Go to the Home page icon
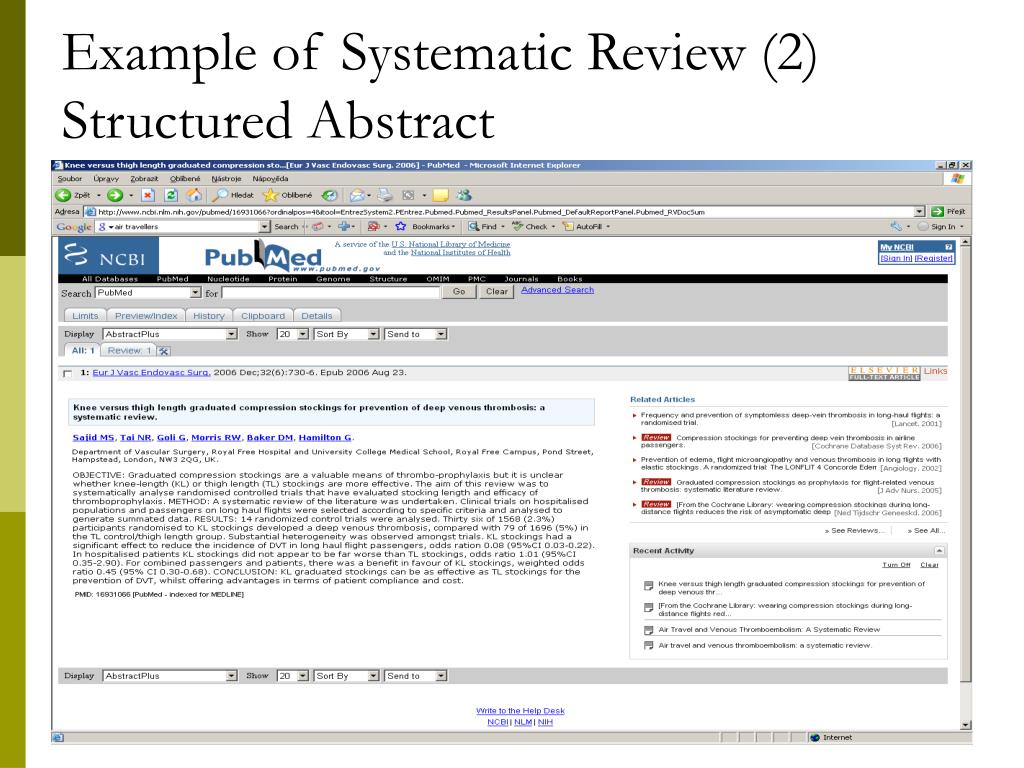 pyautogui.click(x=194, y=195)
